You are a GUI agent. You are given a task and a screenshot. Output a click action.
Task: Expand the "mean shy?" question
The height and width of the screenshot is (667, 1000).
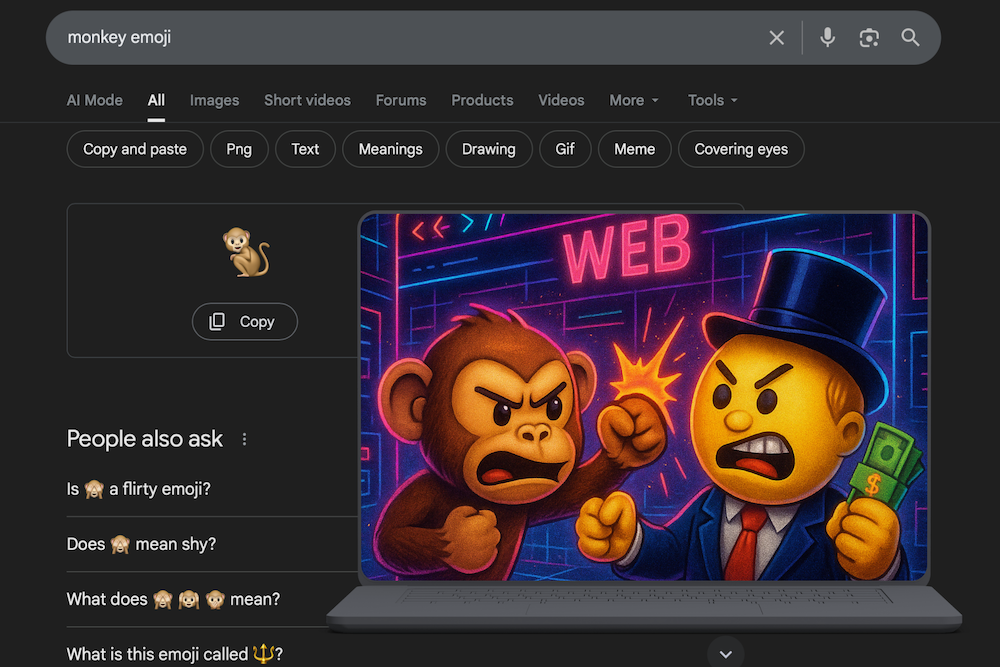[x=141, y=544]
